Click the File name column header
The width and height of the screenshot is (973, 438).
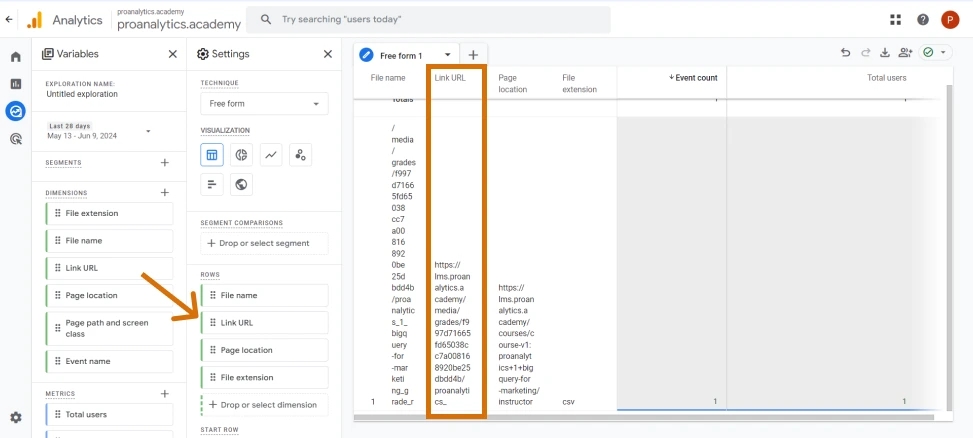click(x=388, y=78)
